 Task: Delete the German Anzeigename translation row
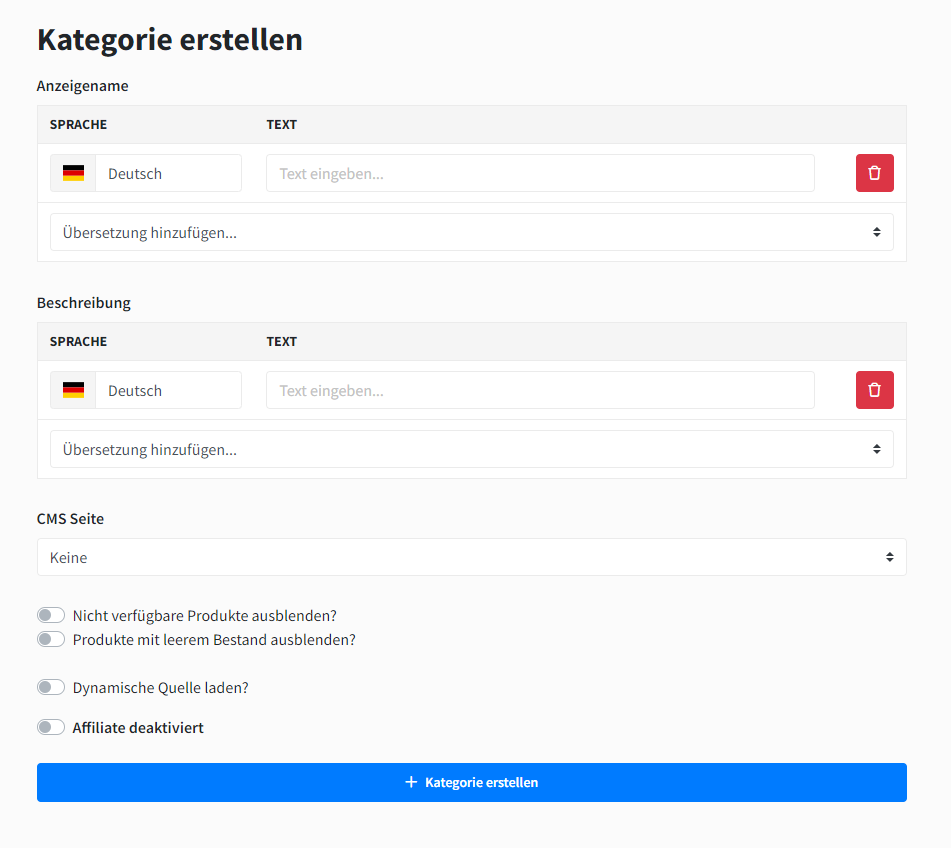coord(874,173)
